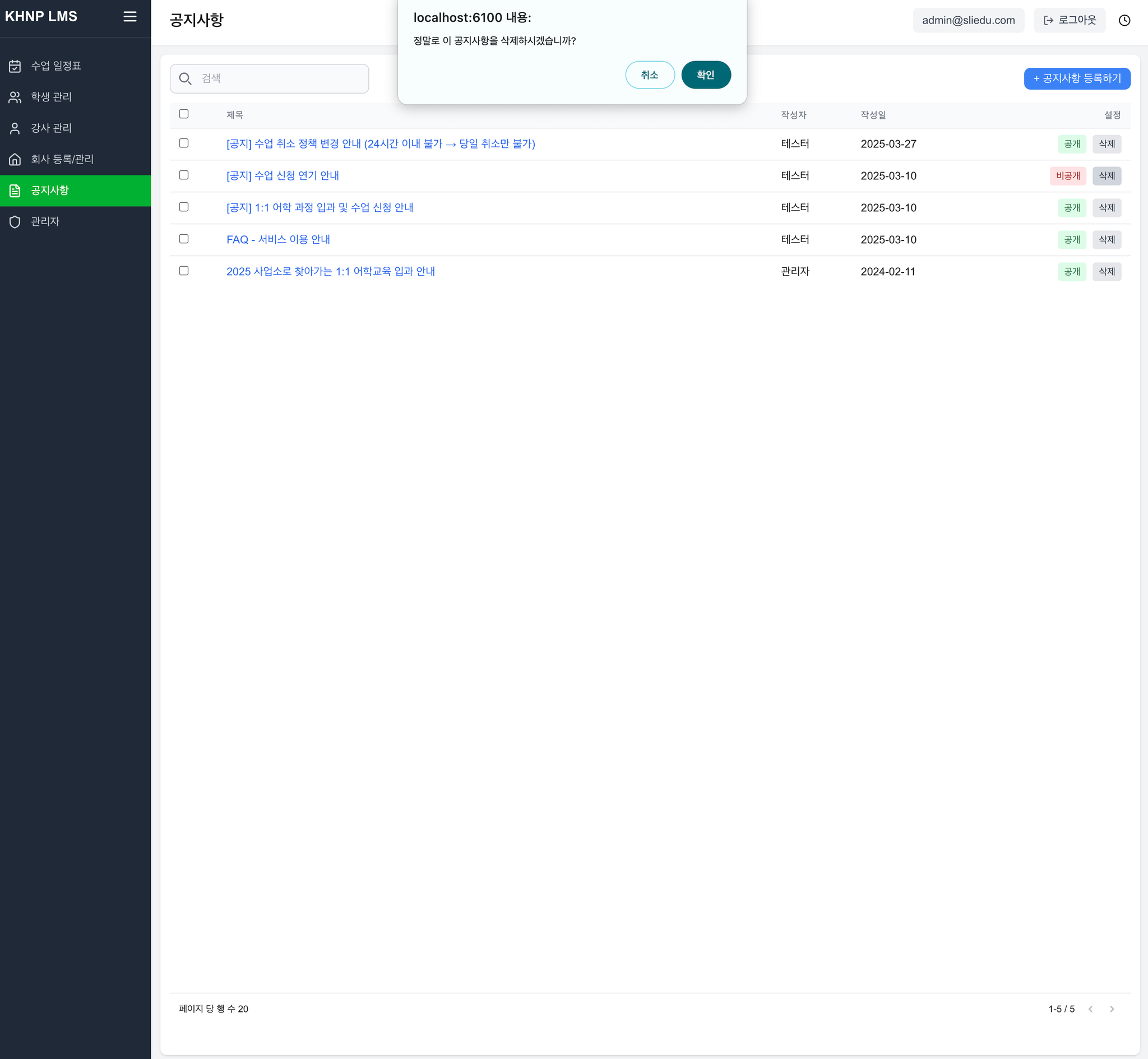The image size is (1148, 1059).
Task: Click 삭제 for 수업 취소 정책 변경 row
Action: [1107, 144]
